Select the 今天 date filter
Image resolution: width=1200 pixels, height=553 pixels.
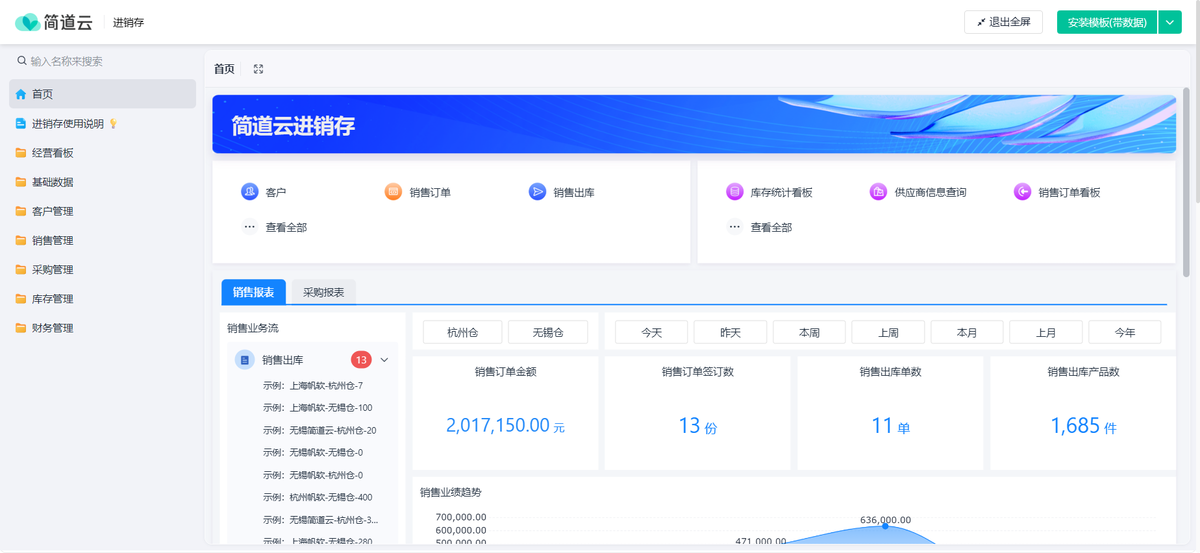(652, 332)
